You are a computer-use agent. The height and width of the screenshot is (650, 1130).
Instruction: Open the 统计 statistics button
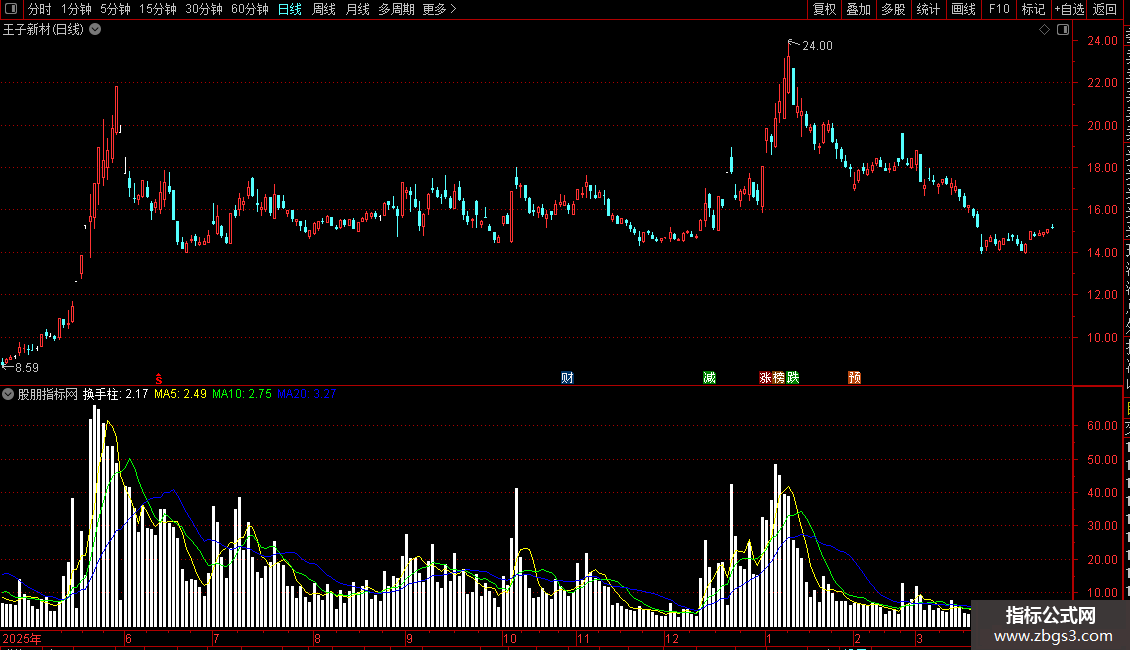click(x=928, y=9)
